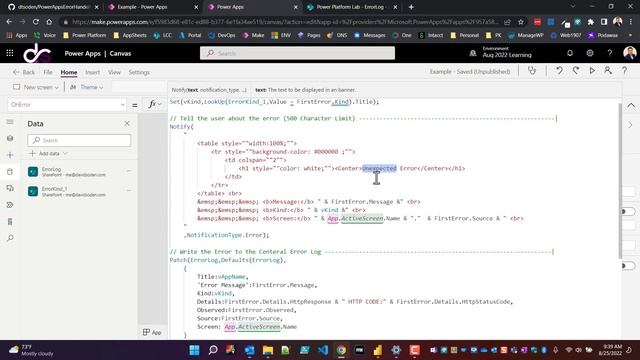Click the highlighted word Unexpected in formula
Viewport: 640px width, 360px height.
379,168
